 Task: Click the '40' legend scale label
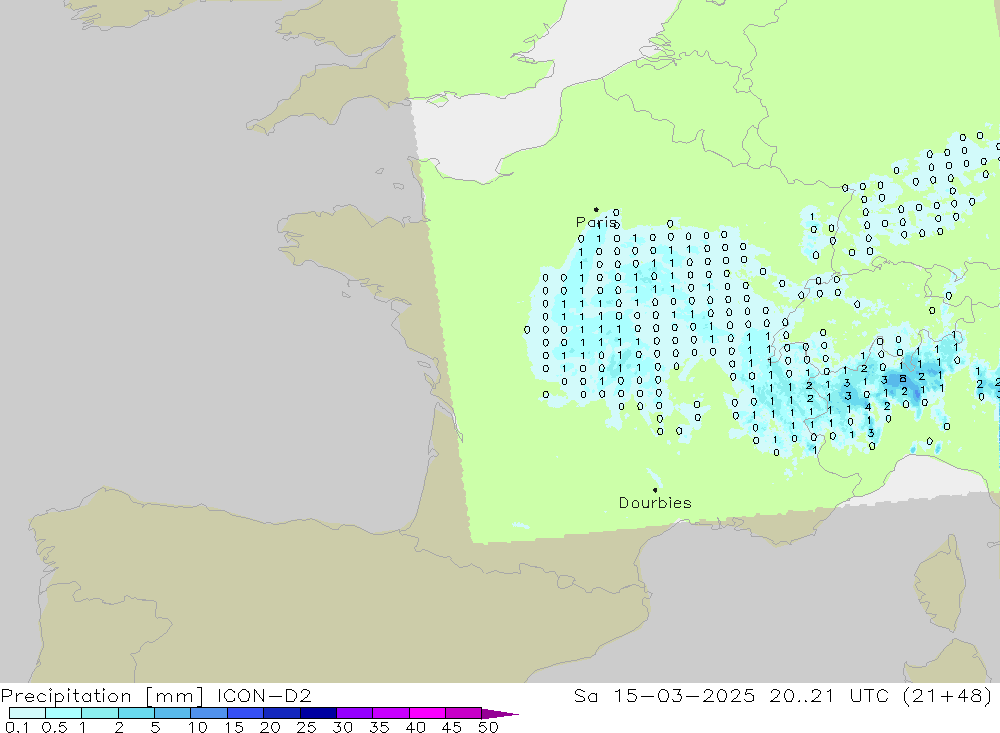(x=415, y=727)
